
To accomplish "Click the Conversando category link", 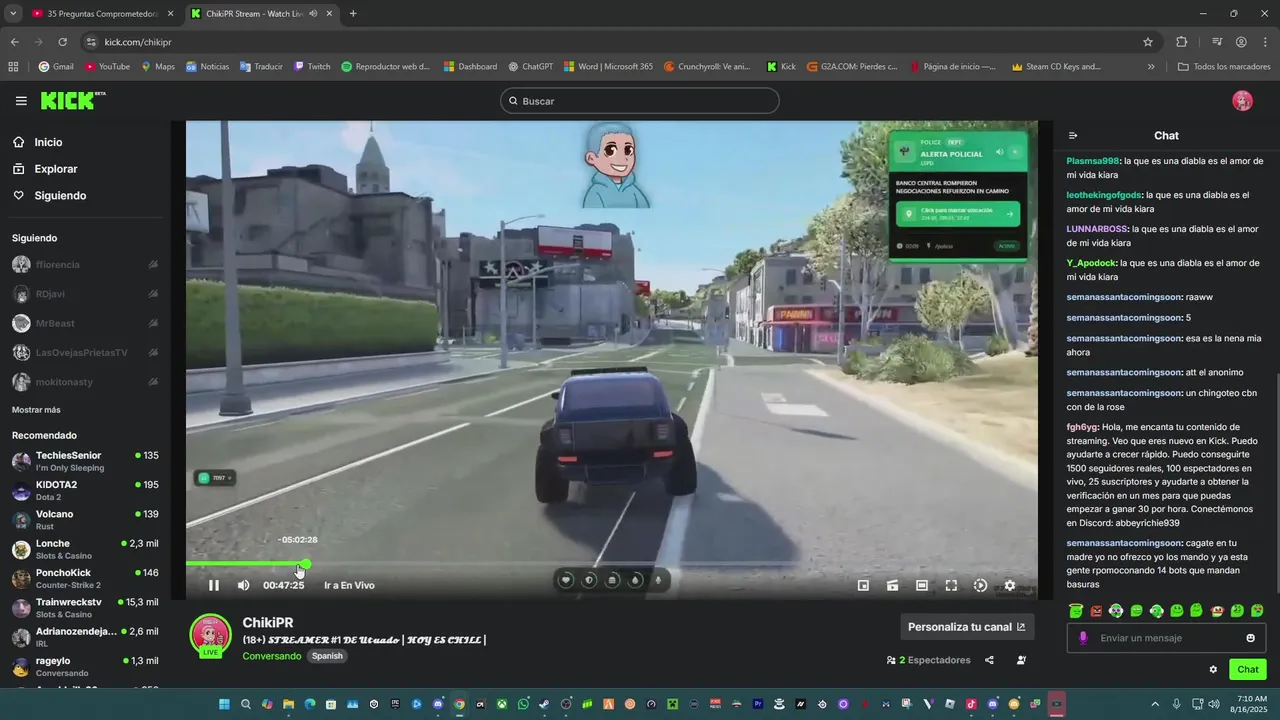I will (x=271, y=656).
